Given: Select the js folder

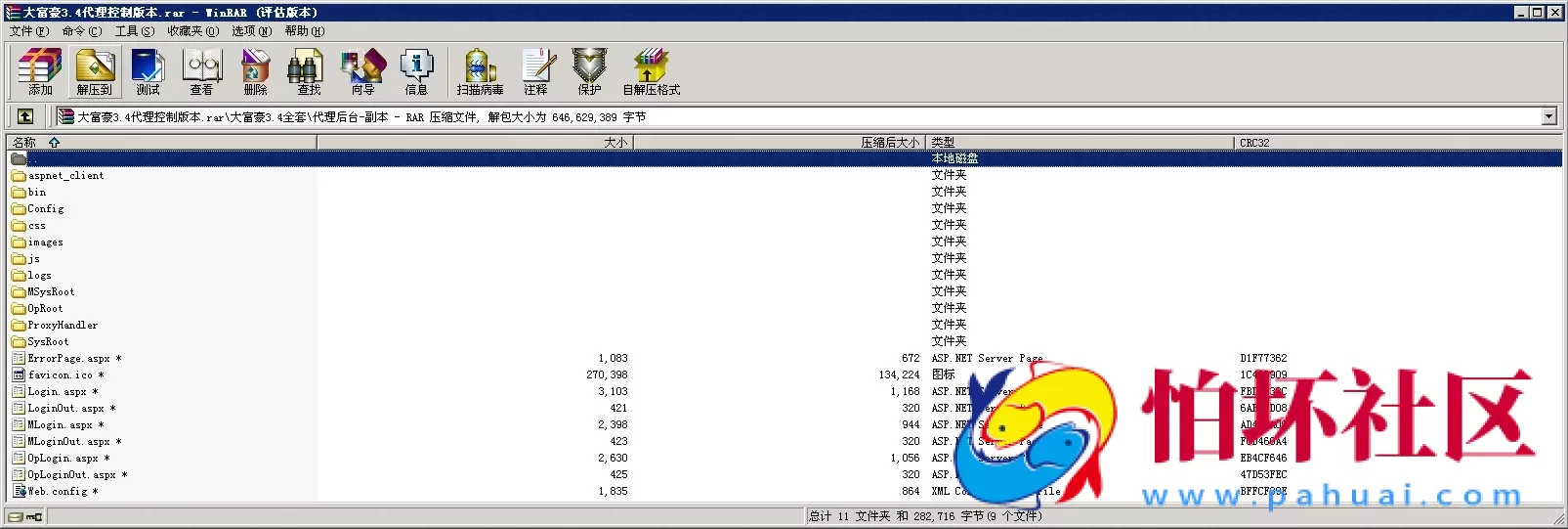Looking at the screenshot, I should 34,259.
